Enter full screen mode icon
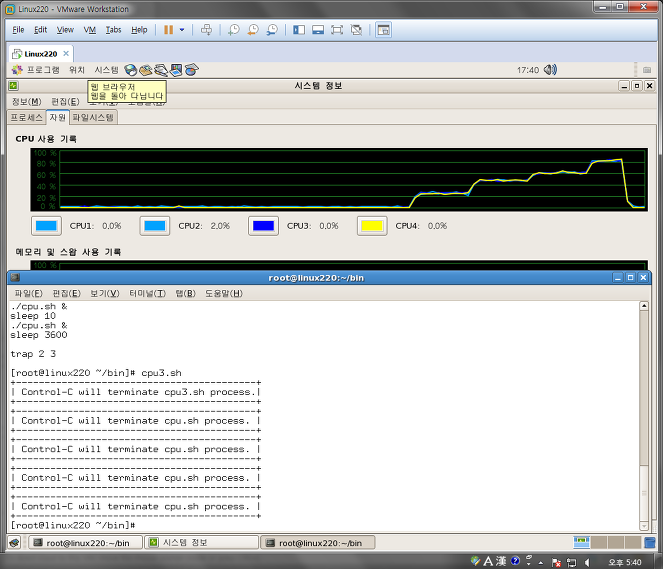The width and height of the screenshot is (663, 569). [337, 30]
